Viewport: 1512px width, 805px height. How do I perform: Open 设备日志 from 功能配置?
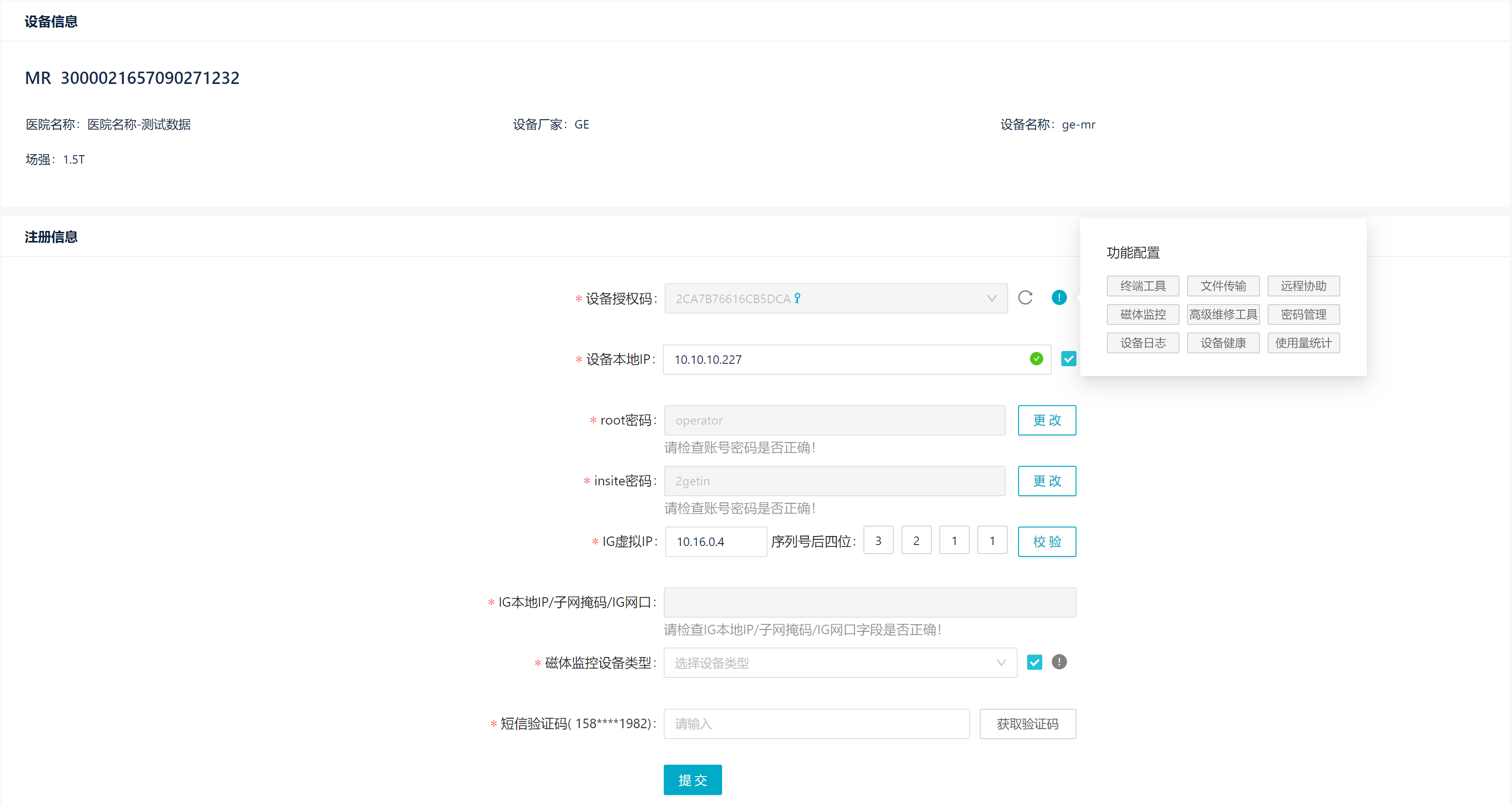pos(1142,342)
